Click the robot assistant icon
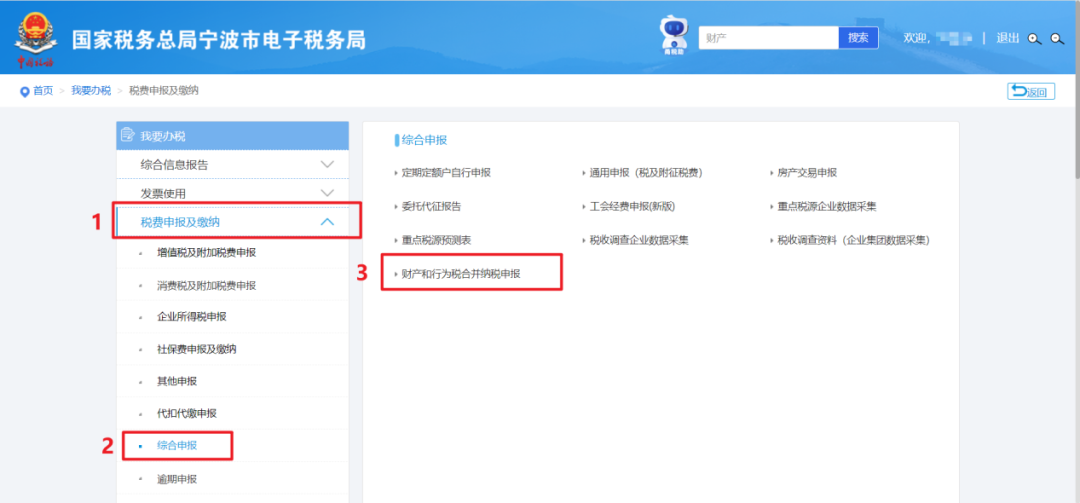Screen dimensions: 1080x503 point(674,36)
